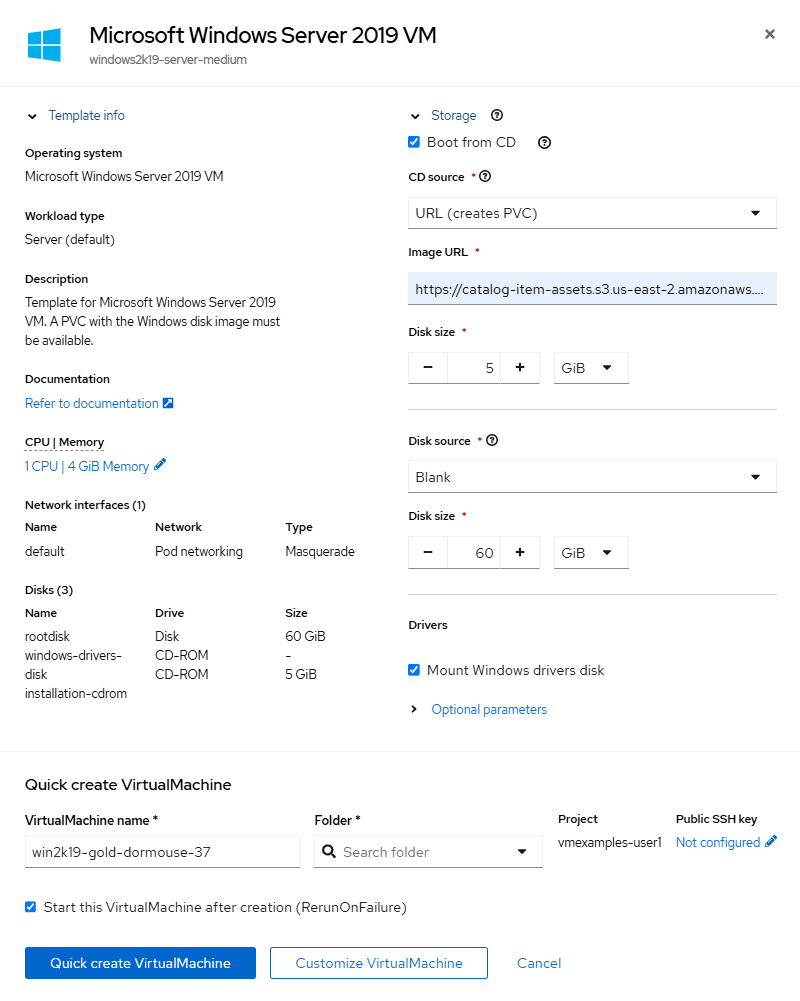The height and width of the screenshot is (1001, 800).
Task: Edit Public SSH key pencil icon
Action: point(771,841)
